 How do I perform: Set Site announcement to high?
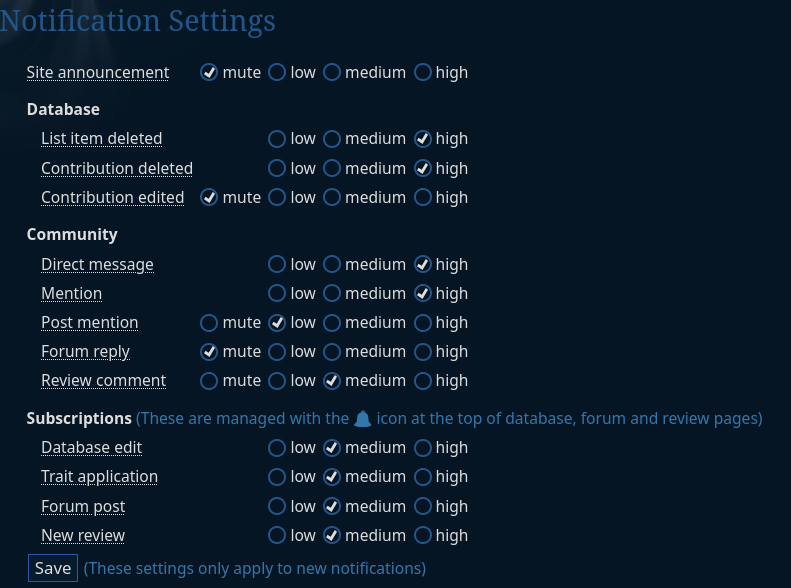pos(423,72)
